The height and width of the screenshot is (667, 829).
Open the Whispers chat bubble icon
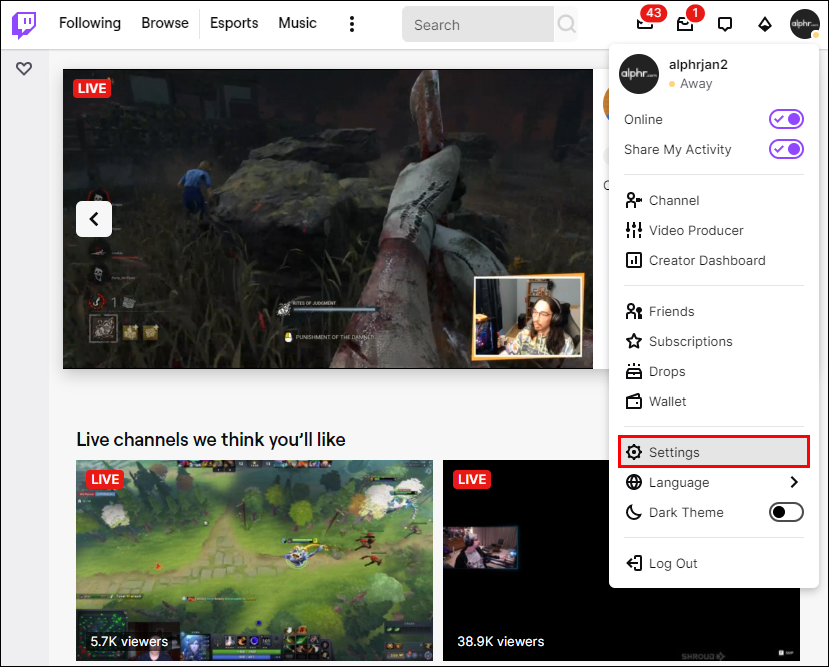point(725,24)
